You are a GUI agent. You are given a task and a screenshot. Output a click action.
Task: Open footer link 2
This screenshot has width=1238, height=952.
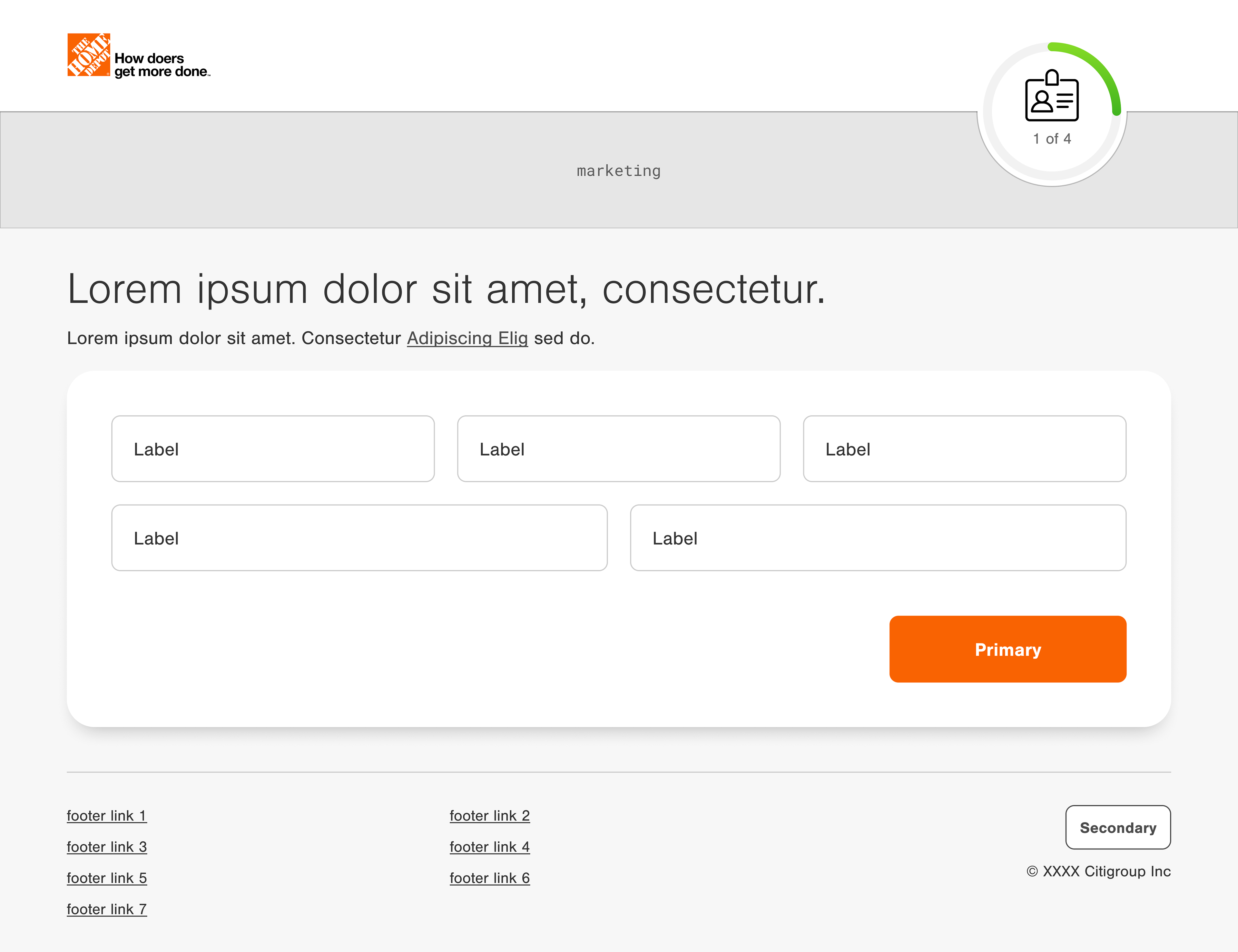tap(489, 816)
